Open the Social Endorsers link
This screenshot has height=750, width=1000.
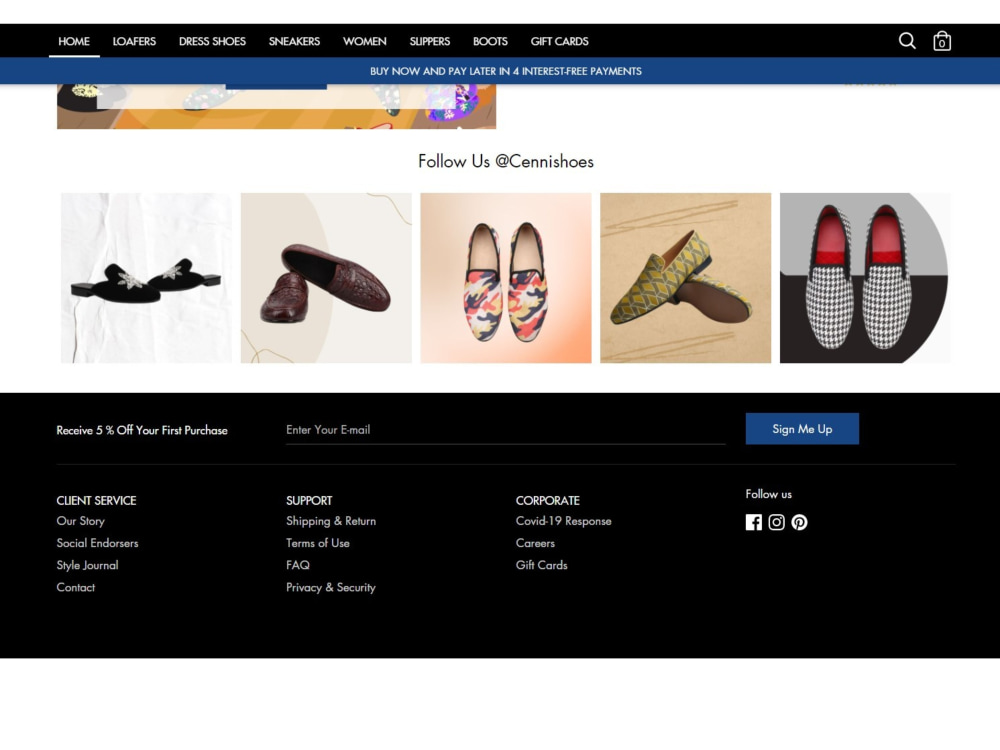97,543
